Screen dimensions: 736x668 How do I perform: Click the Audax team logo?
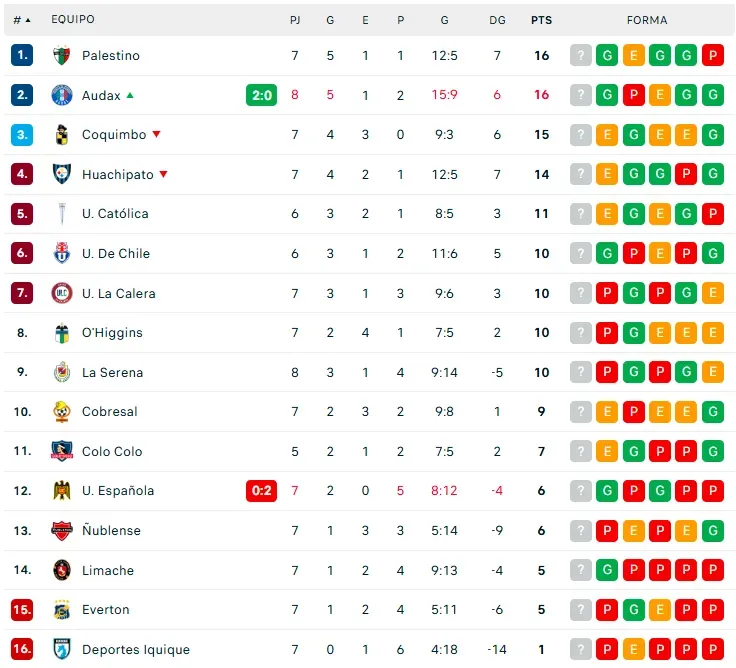[x=62, y=96]
